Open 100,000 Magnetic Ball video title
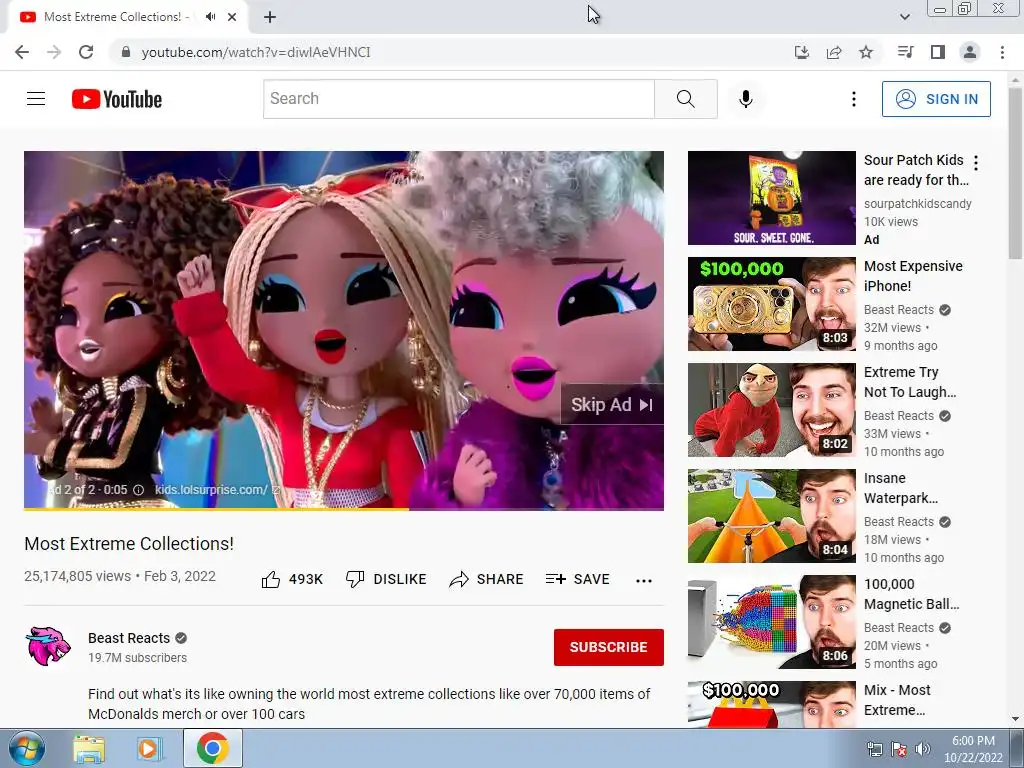Screen dimensions: 1024x768 tap(911, 594)
